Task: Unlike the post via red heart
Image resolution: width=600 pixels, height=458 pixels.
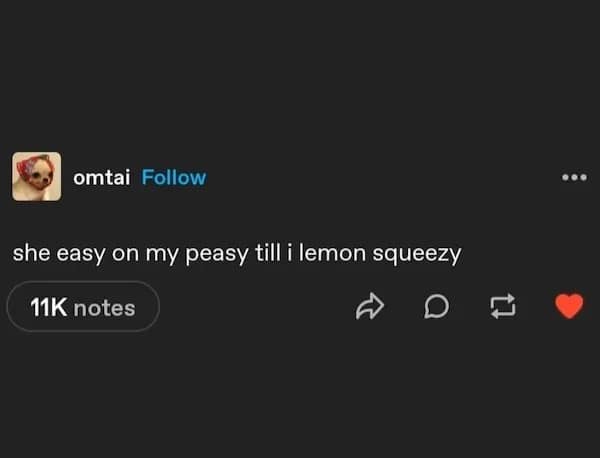Action: click(568, 307)
